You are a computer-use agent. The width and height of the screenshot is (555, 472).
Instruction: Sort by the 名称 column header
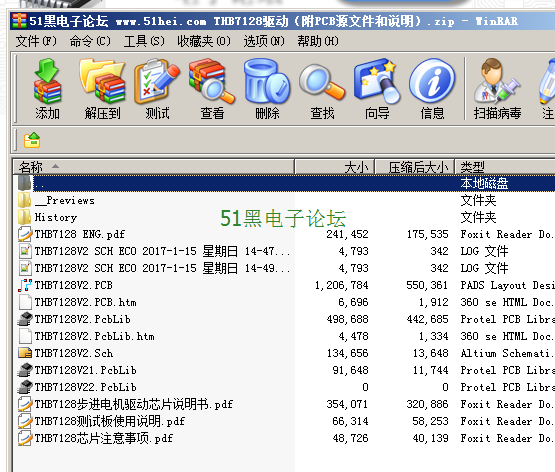(154, 167)
